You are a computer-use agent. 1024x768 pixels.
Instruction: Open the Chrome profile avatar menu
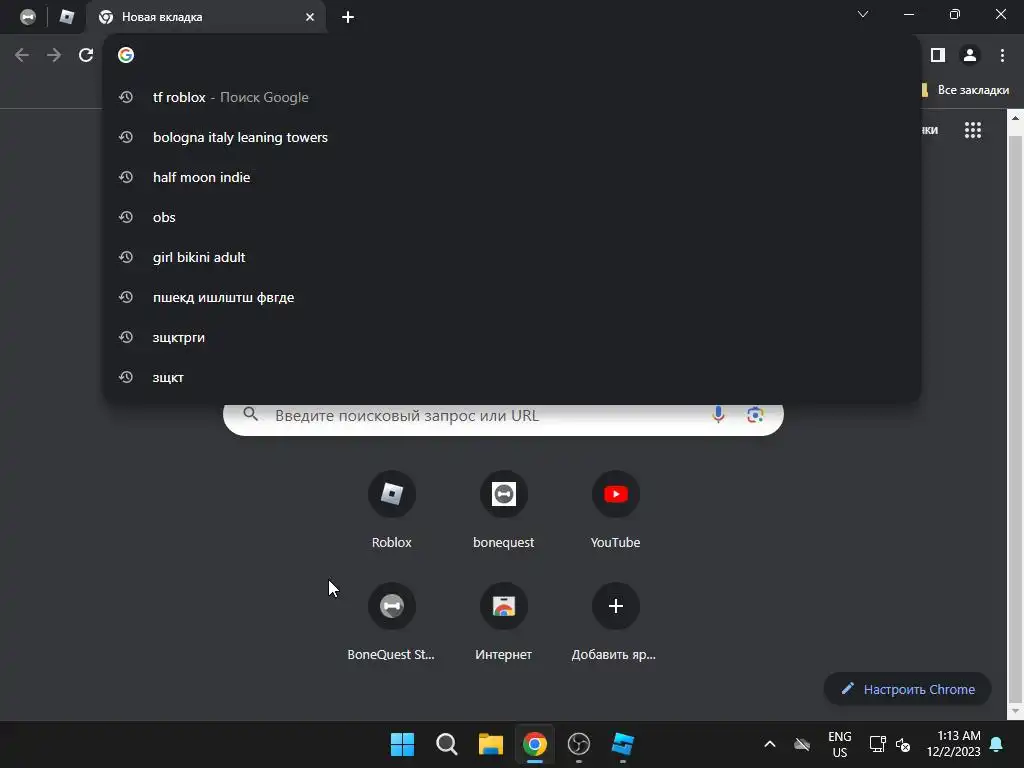970,56
